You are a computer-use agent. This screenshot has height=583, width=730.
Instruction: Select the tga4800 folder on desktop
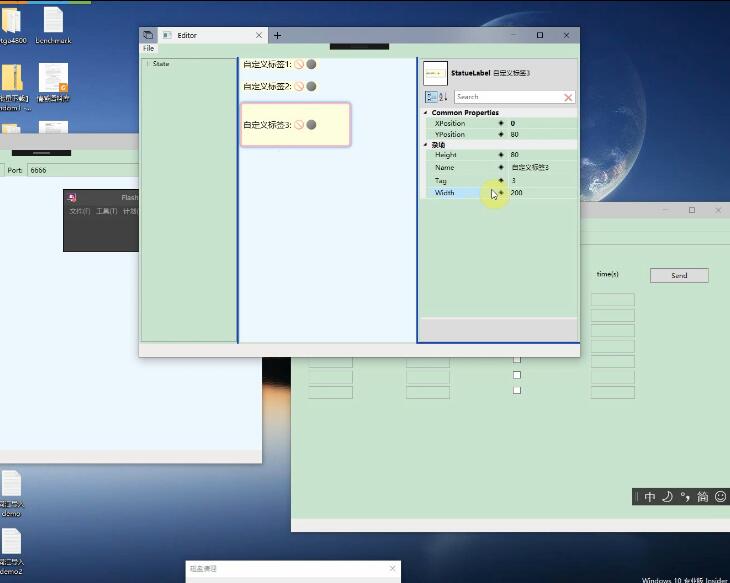click(12, 26)
